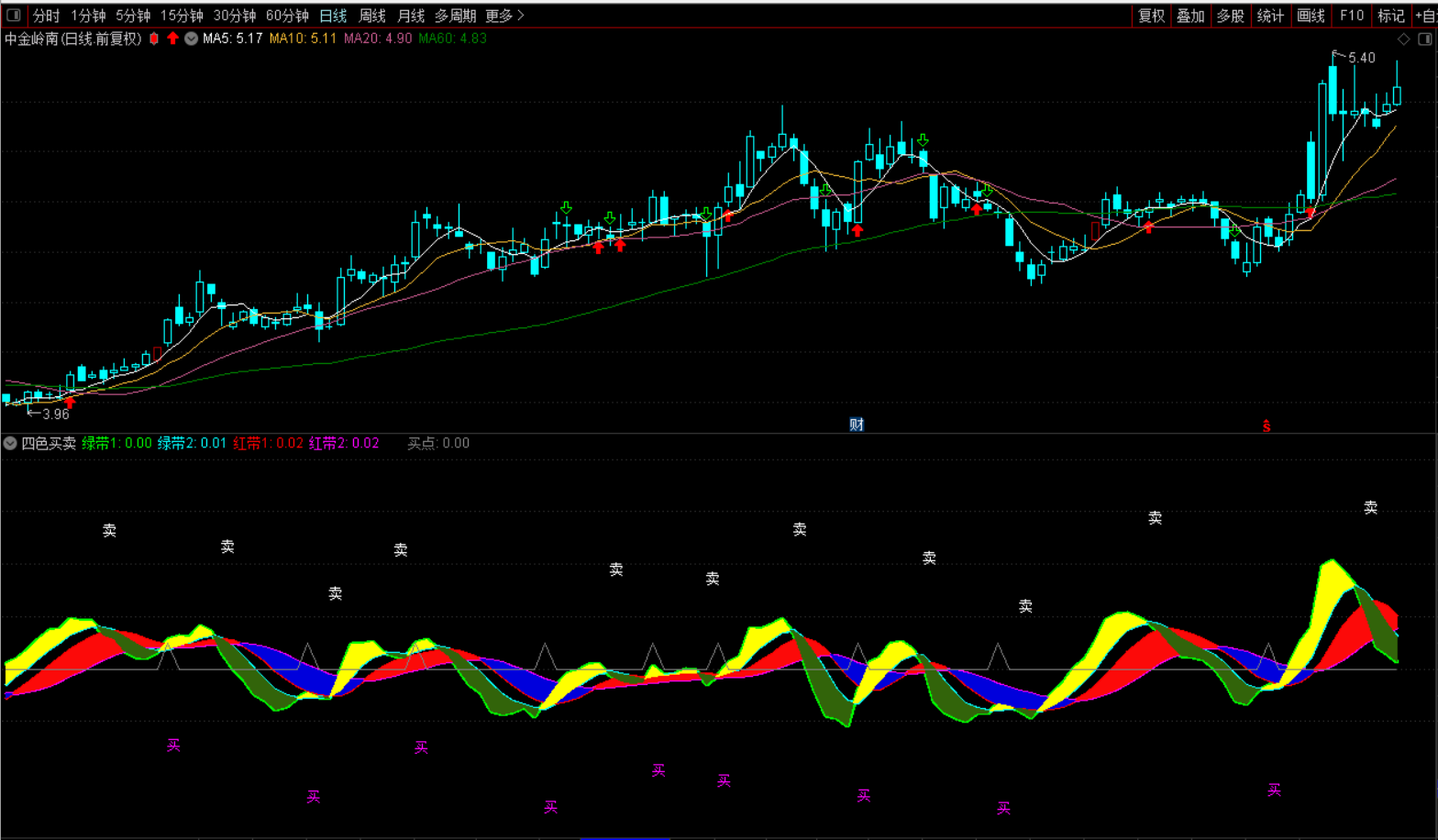Click the 绿带2: 0.01 value

tap(193, 443)
